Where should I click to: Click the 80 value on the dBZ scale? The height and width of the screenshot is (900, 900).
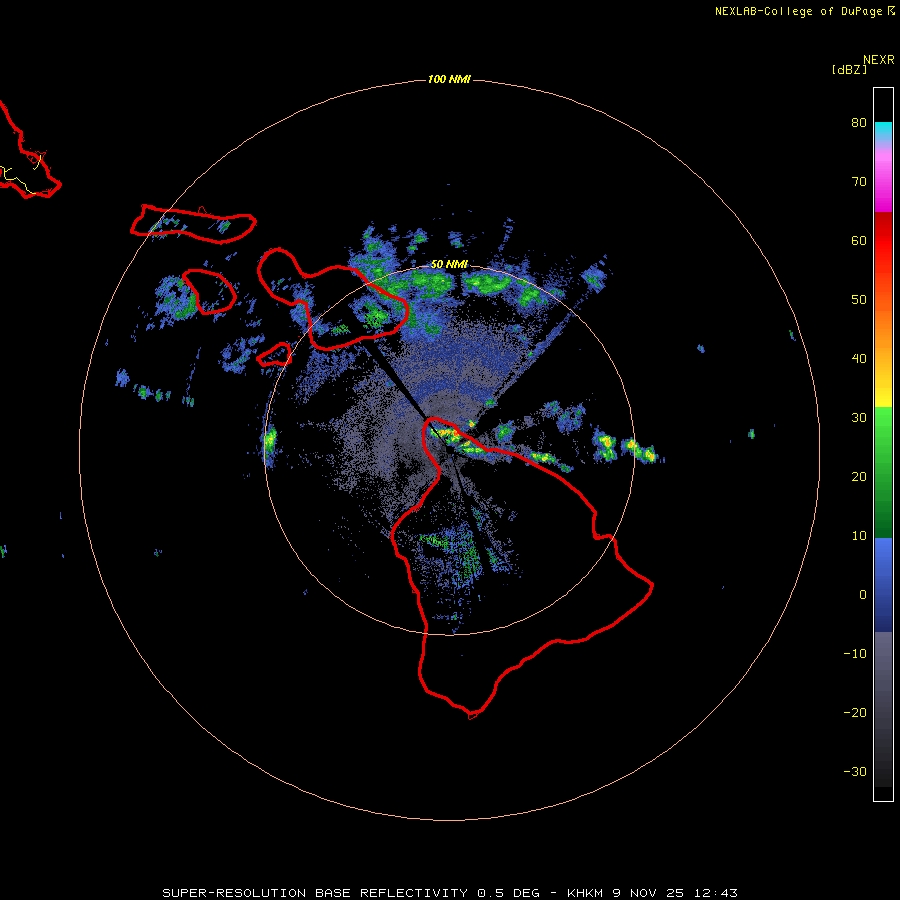tap(859, 123)
